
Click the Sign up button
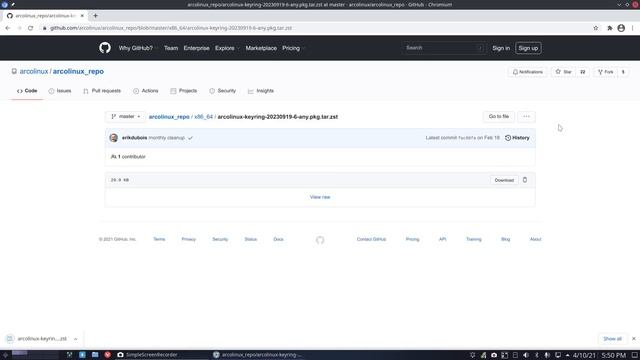[528, 48]
